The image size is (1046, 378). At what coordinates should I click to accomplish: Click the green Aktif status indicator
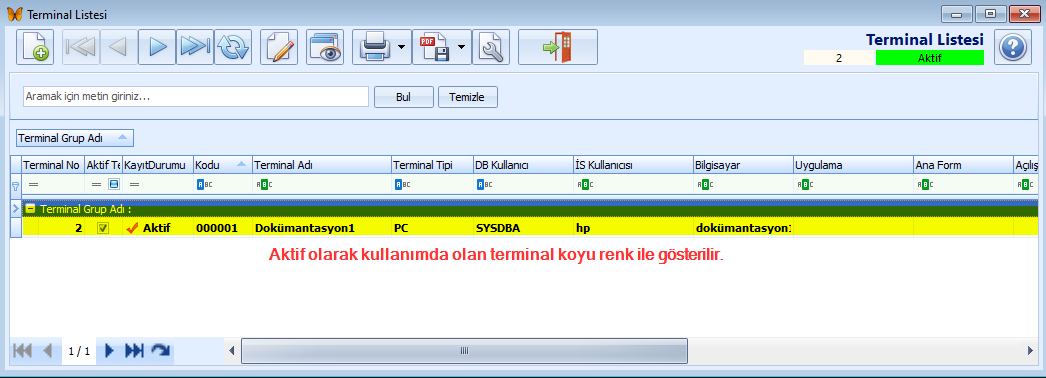coord(929,58)
